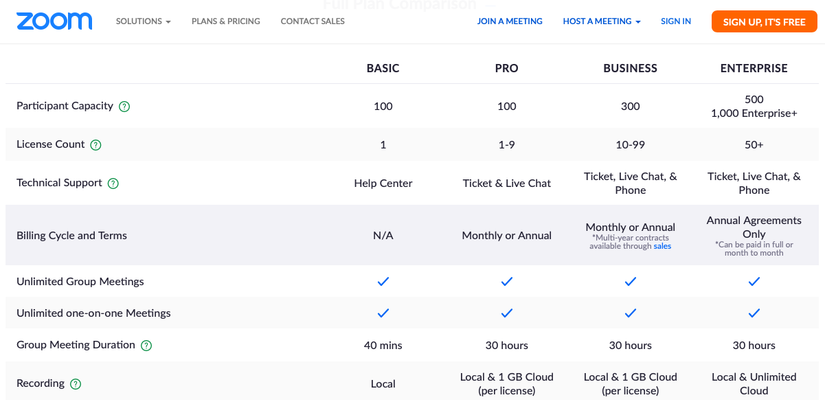Click help icon next to License Count

point(96,145)
